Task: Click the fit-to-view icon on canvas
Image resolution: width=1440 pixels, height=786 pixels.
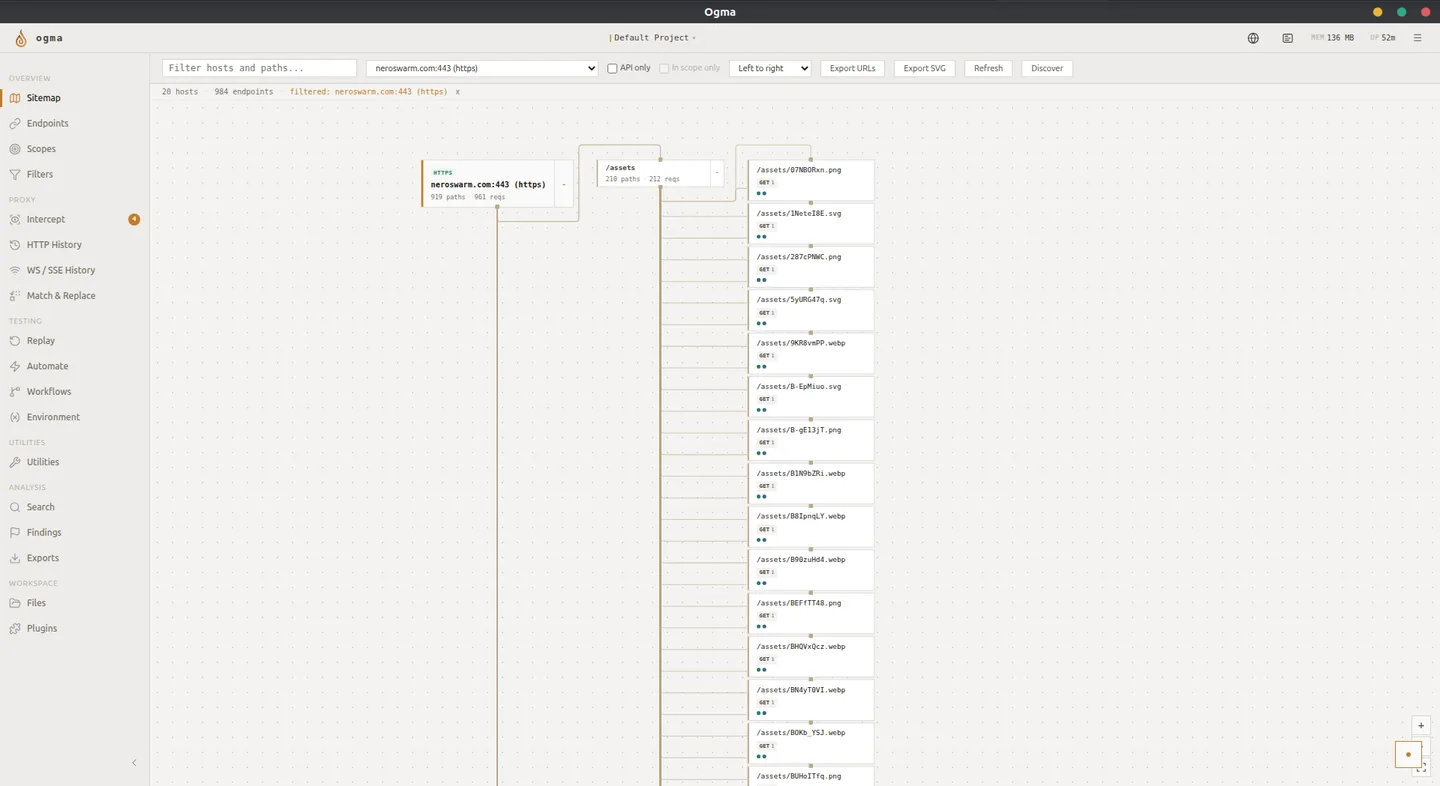Action: click(x=1421, y=768)
